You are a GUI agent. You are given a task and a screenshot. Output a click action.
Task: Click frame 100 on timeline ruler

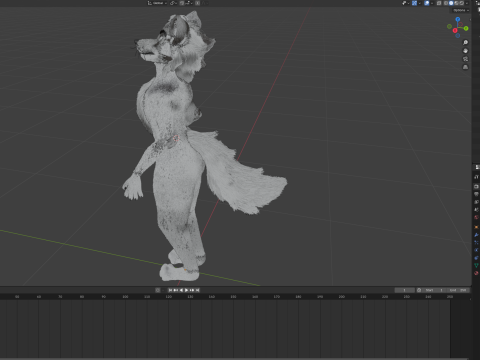tap(125, 296)
